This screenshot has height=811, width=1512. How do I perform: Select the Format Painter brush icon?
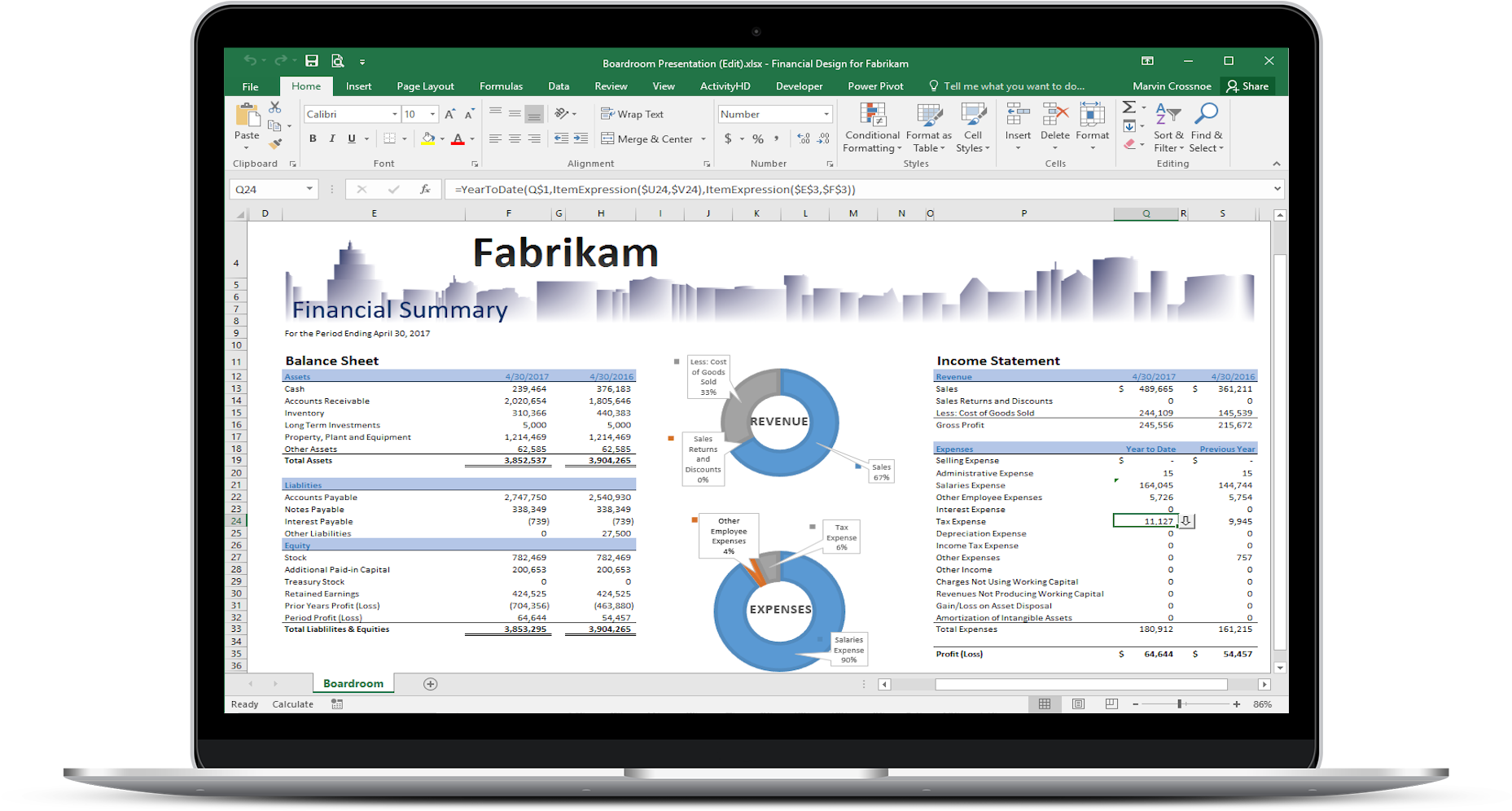pos(275,143)
